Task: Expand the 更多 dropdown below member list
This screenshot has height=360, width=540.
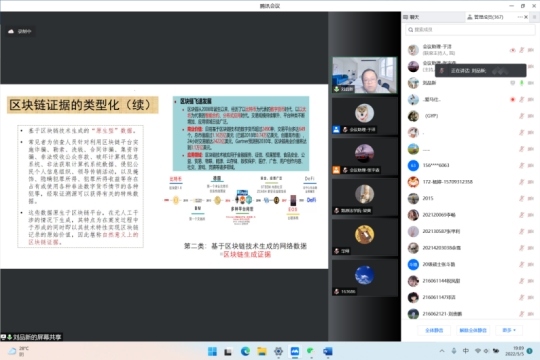Action: coord(509,330)
